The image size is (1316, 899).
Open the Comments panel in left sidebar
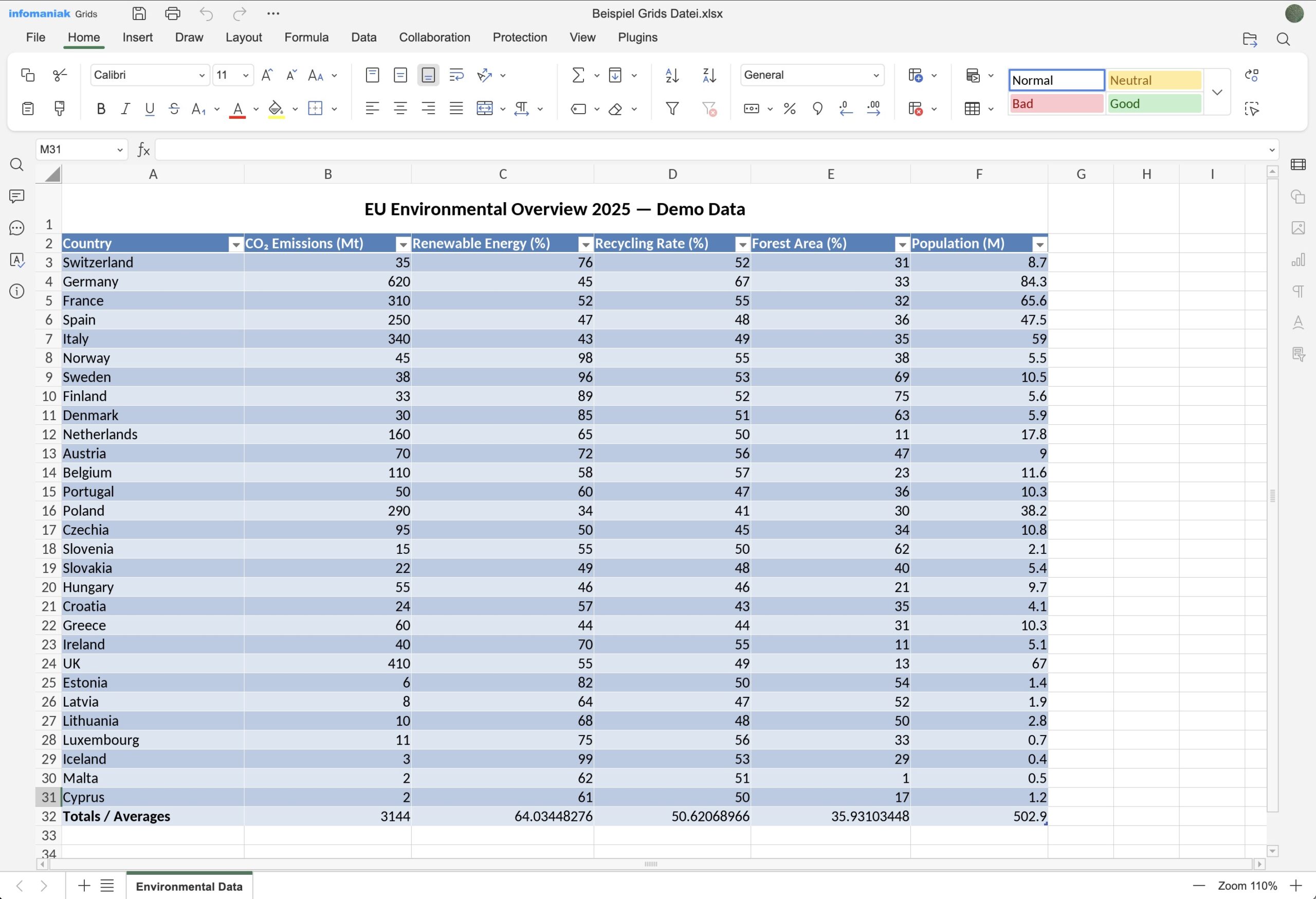(x=17, y=196)
